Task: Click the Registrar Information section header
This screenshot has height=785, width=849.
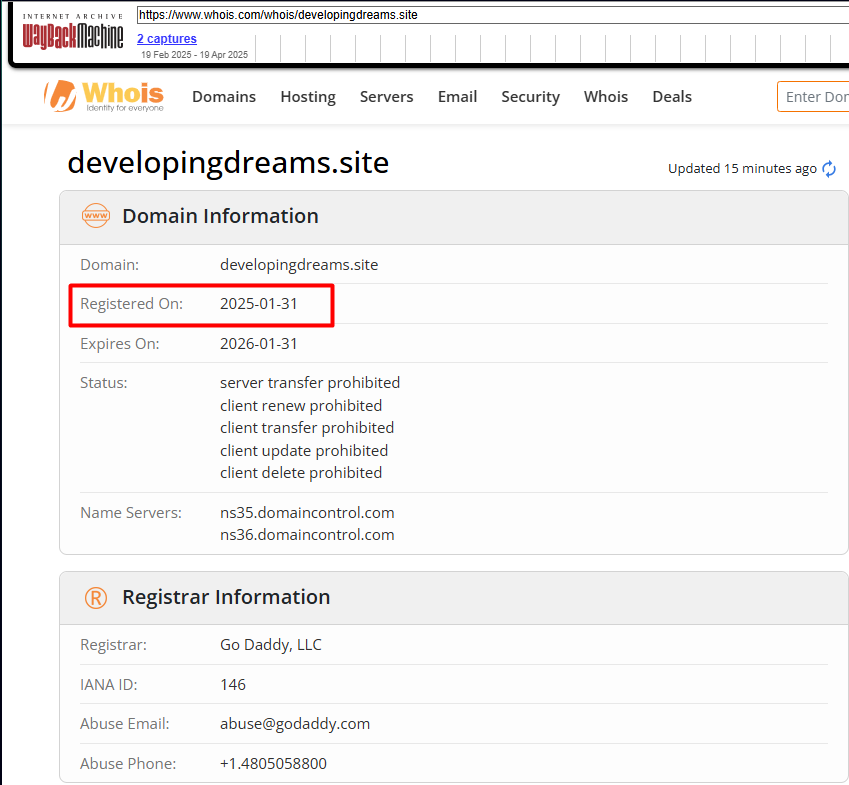Action: pos(454,598)
